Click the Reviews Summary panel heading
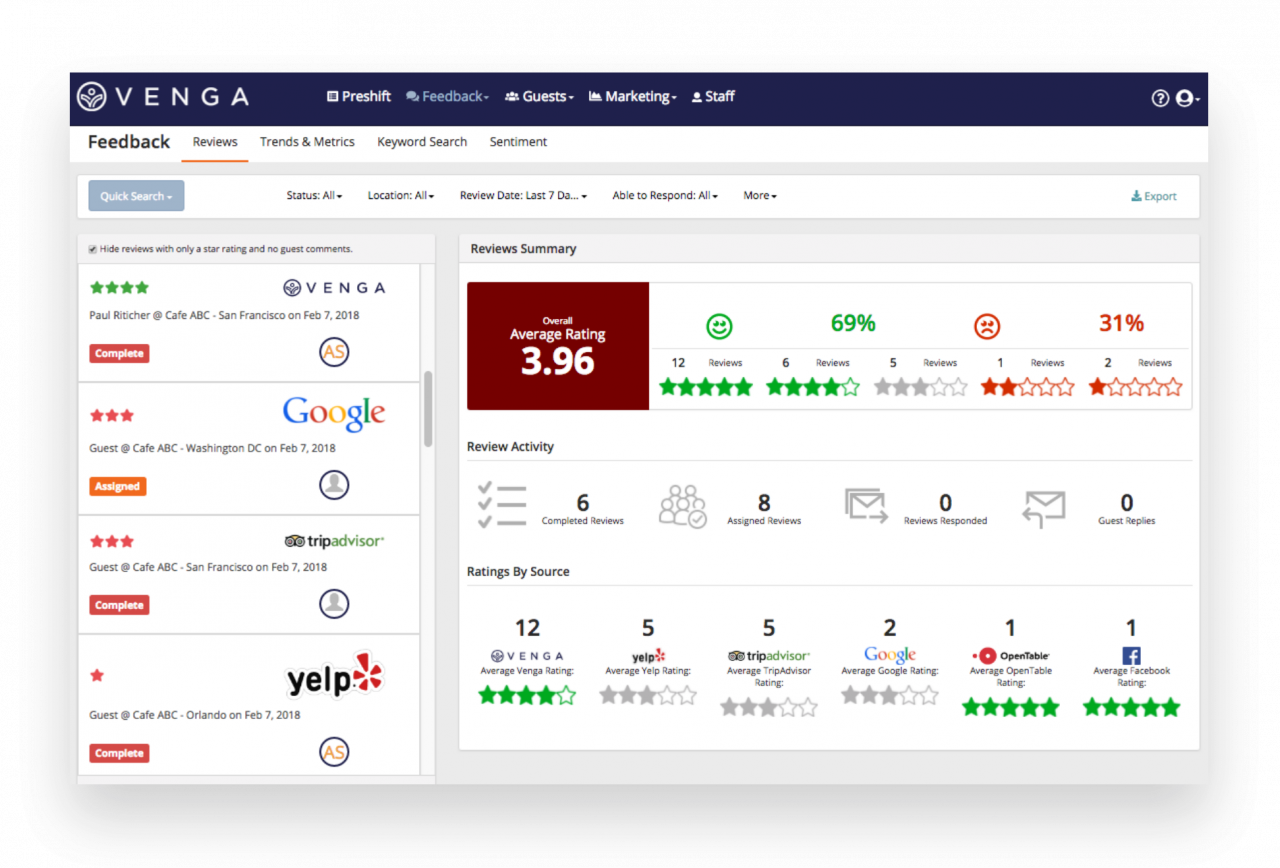 523,249
